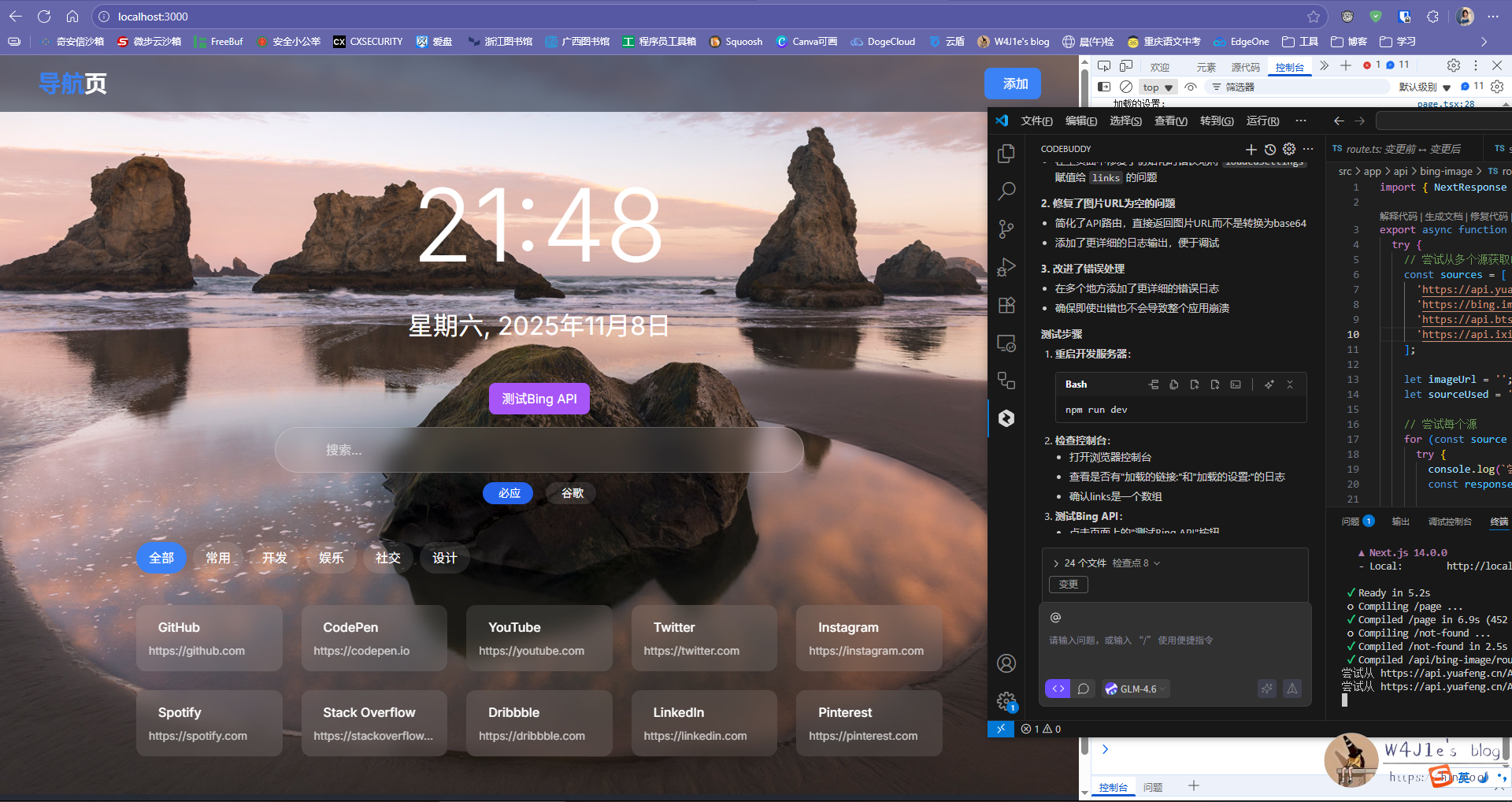The image size is (1512, 802).
Task: Open the top context dropdown
Action: (1158, 87)
